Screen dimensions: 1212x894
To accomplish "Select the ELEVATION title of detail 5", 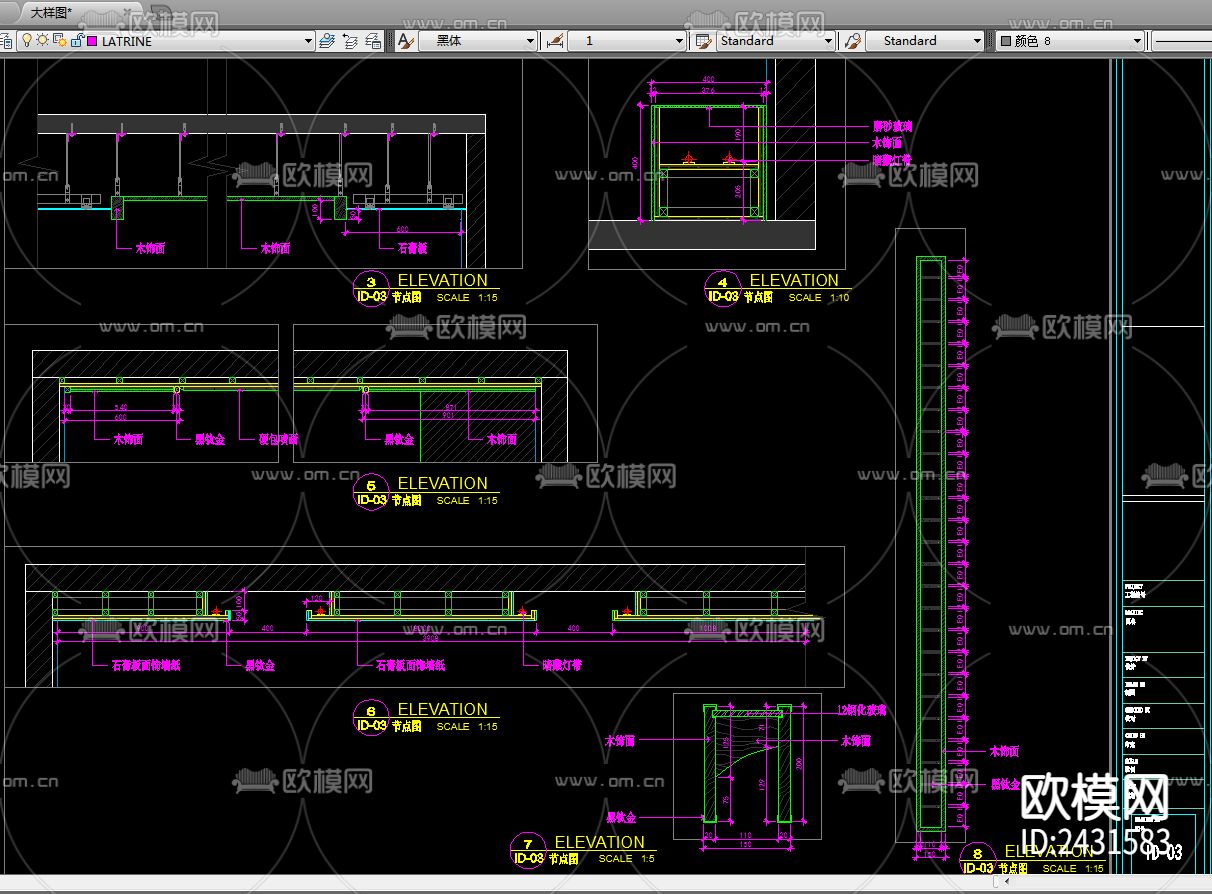I will [442, 483].
